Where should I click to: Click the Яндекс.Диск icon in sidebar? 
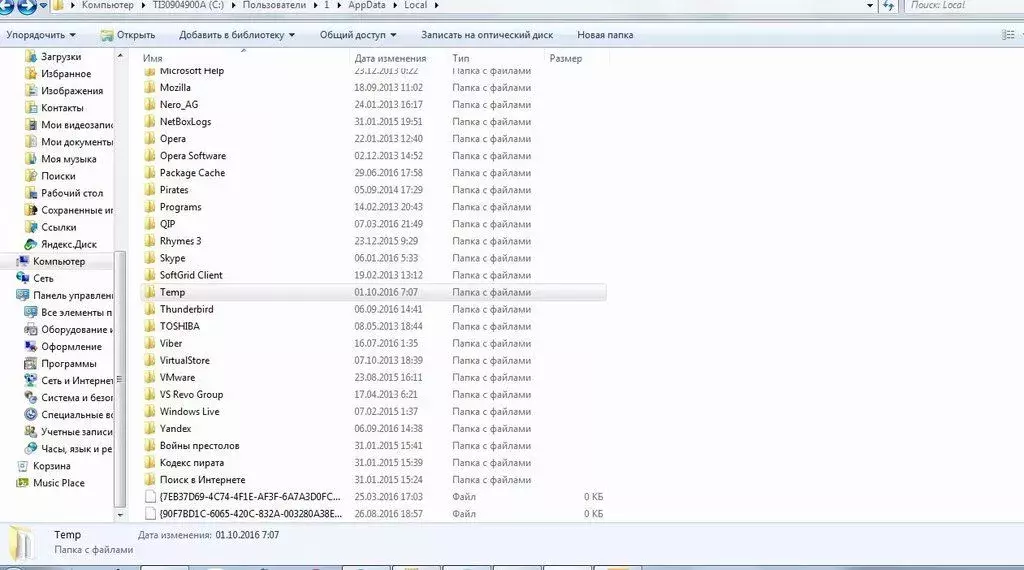click(31, 244)
